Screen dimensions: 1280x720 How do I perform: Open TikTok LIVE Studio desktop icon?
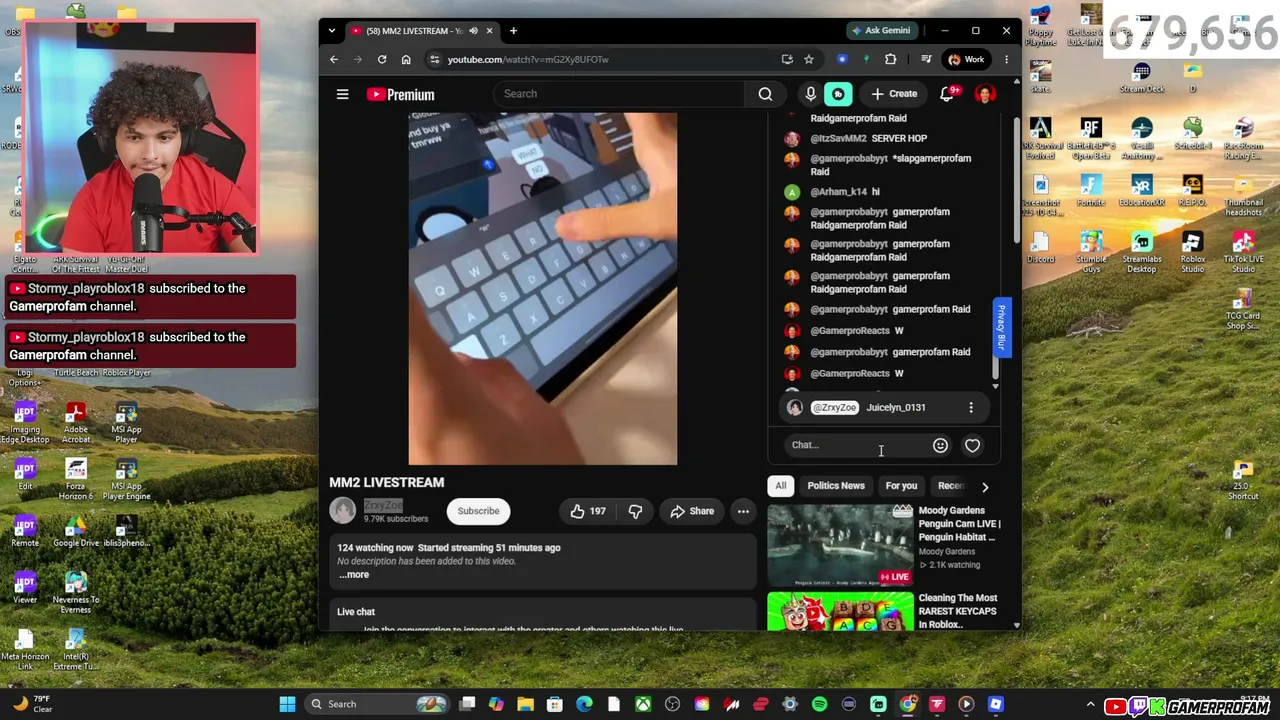(x=1243, y=249)
